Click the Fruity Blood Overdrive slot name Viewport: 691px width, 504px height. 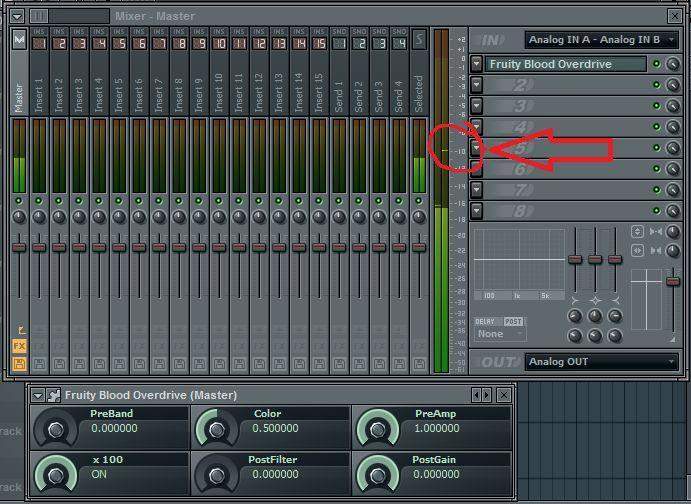(565, 64)
